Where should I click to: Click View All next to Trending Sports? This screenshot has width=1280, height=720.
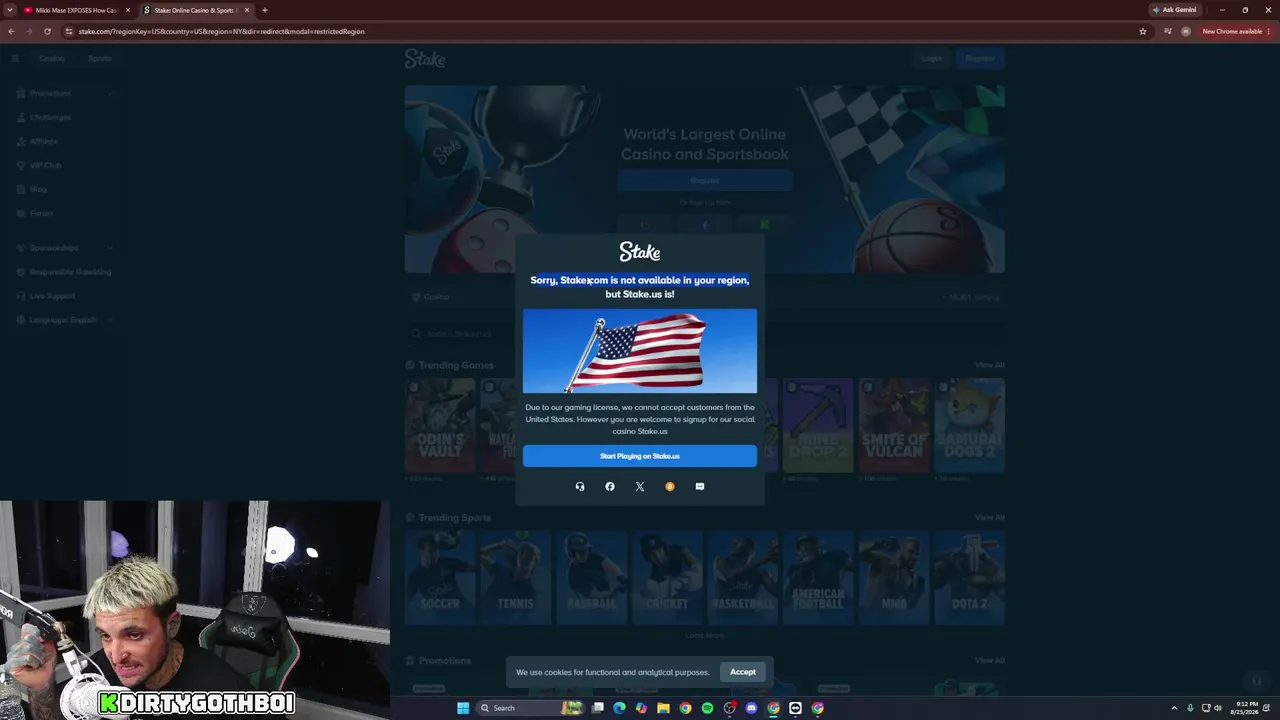(990, 518)
